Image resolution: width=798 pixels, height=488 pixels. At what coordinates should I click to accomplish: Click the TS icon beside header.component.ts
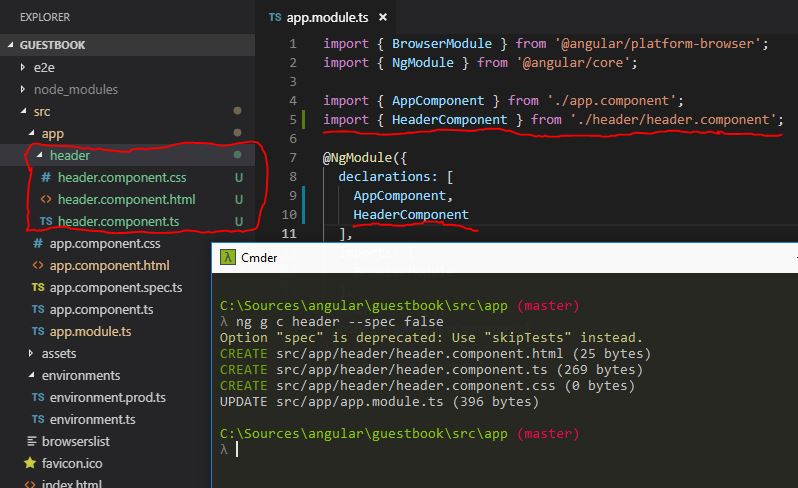[x=46, y=221]
